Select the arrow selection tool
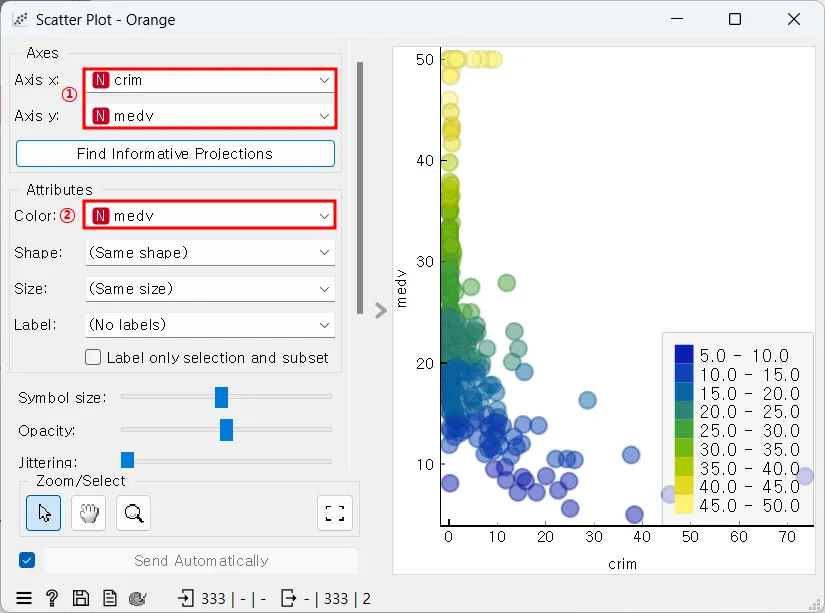The image size is (825, 613). point(44,512)
